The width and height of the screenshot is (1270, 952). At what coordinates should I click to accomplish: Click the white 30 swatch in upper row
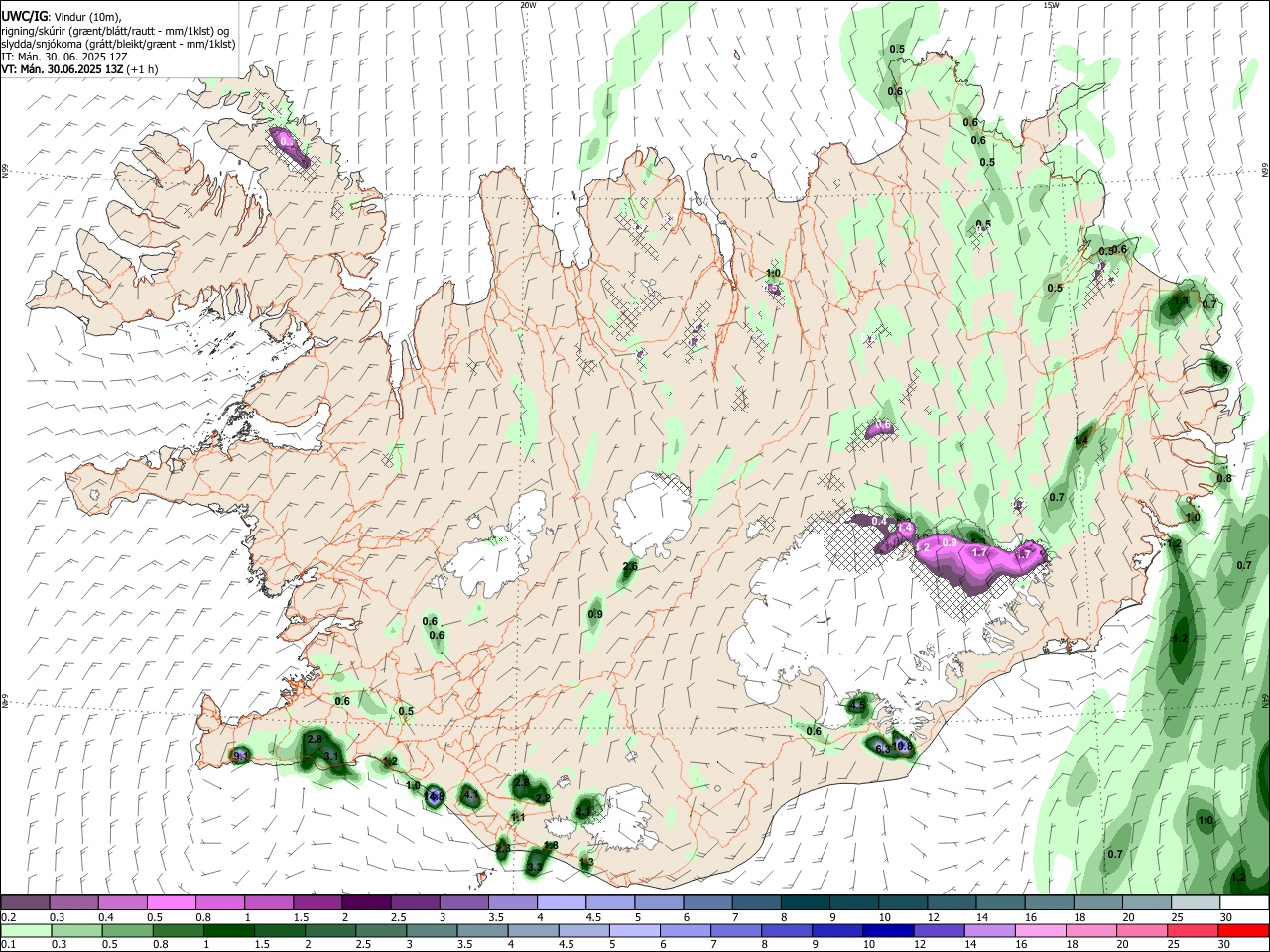point(1244,903)
